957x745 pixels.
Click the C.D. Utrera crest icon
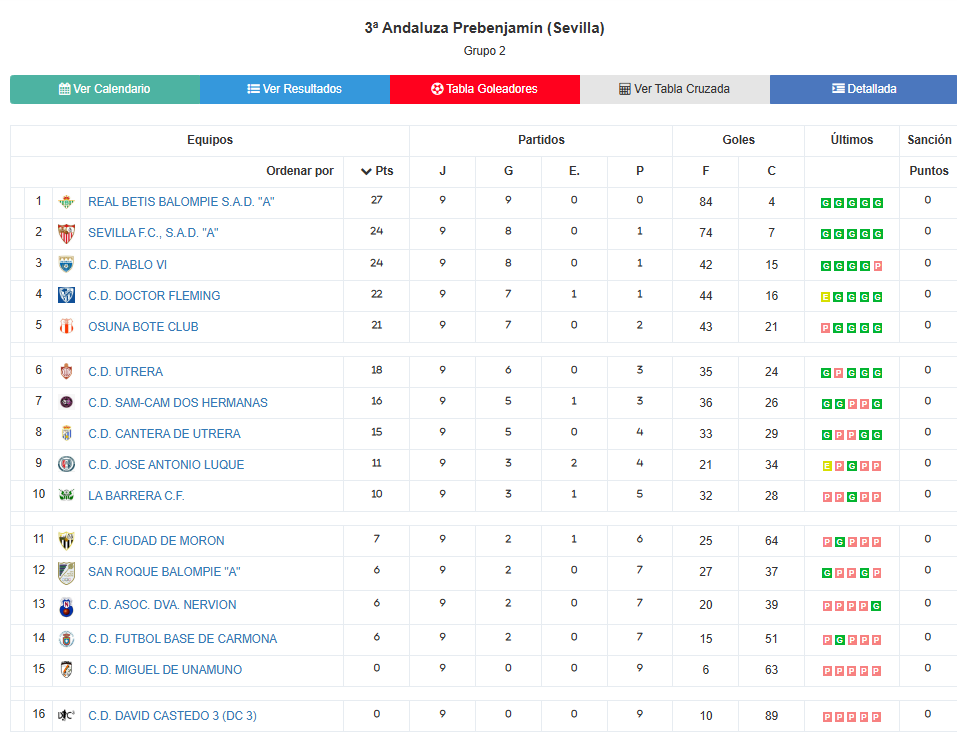(67, 372)
